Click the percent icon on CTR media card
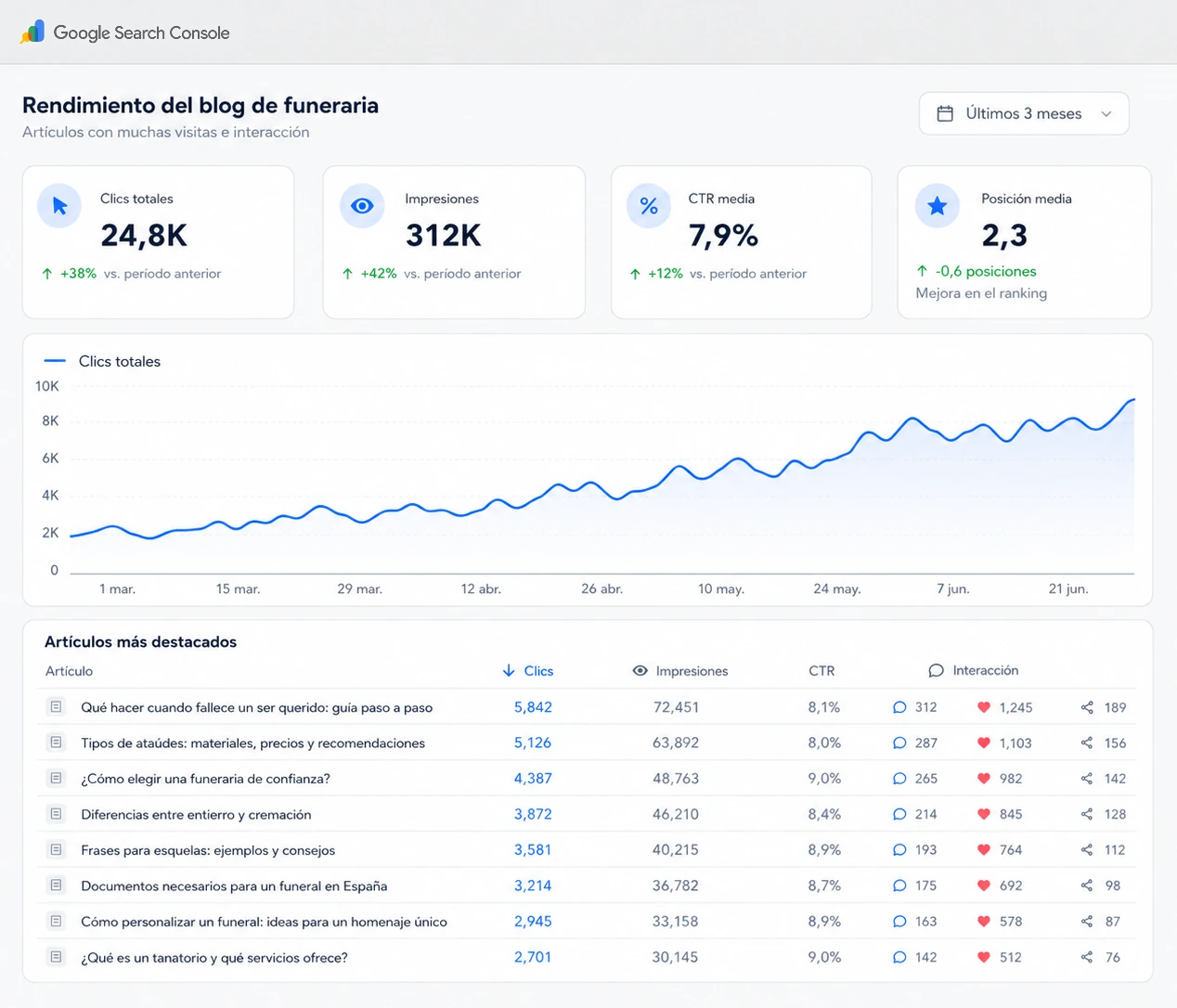The width and height of the screenshot is (1177, 1008). pos(649,206)
